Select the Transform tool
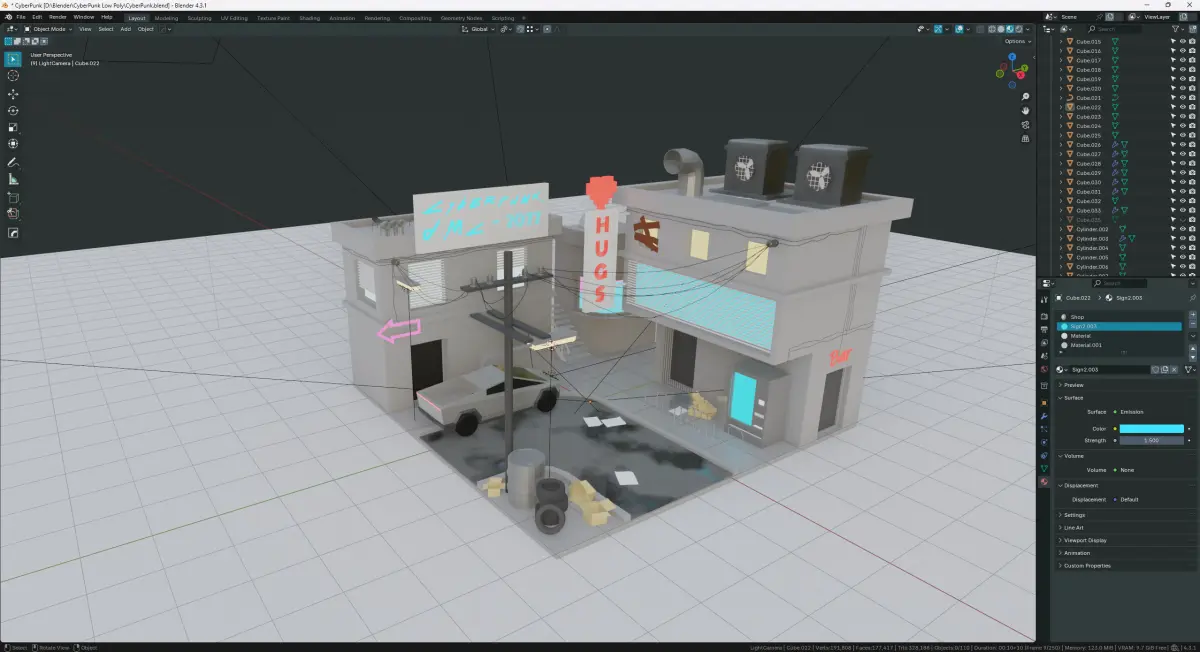The width and height of the screenshot is (1200, 652). (x=13, y=144)
